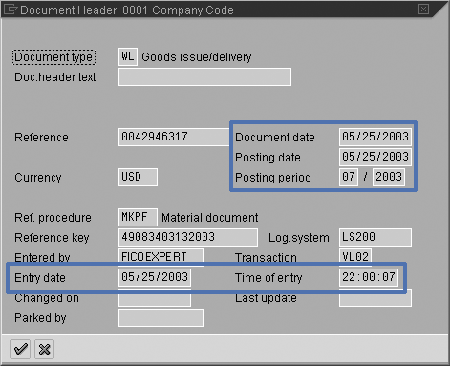Click the Reference label
Viewport: 450px width, 366px height.
(x=41, y=137)
